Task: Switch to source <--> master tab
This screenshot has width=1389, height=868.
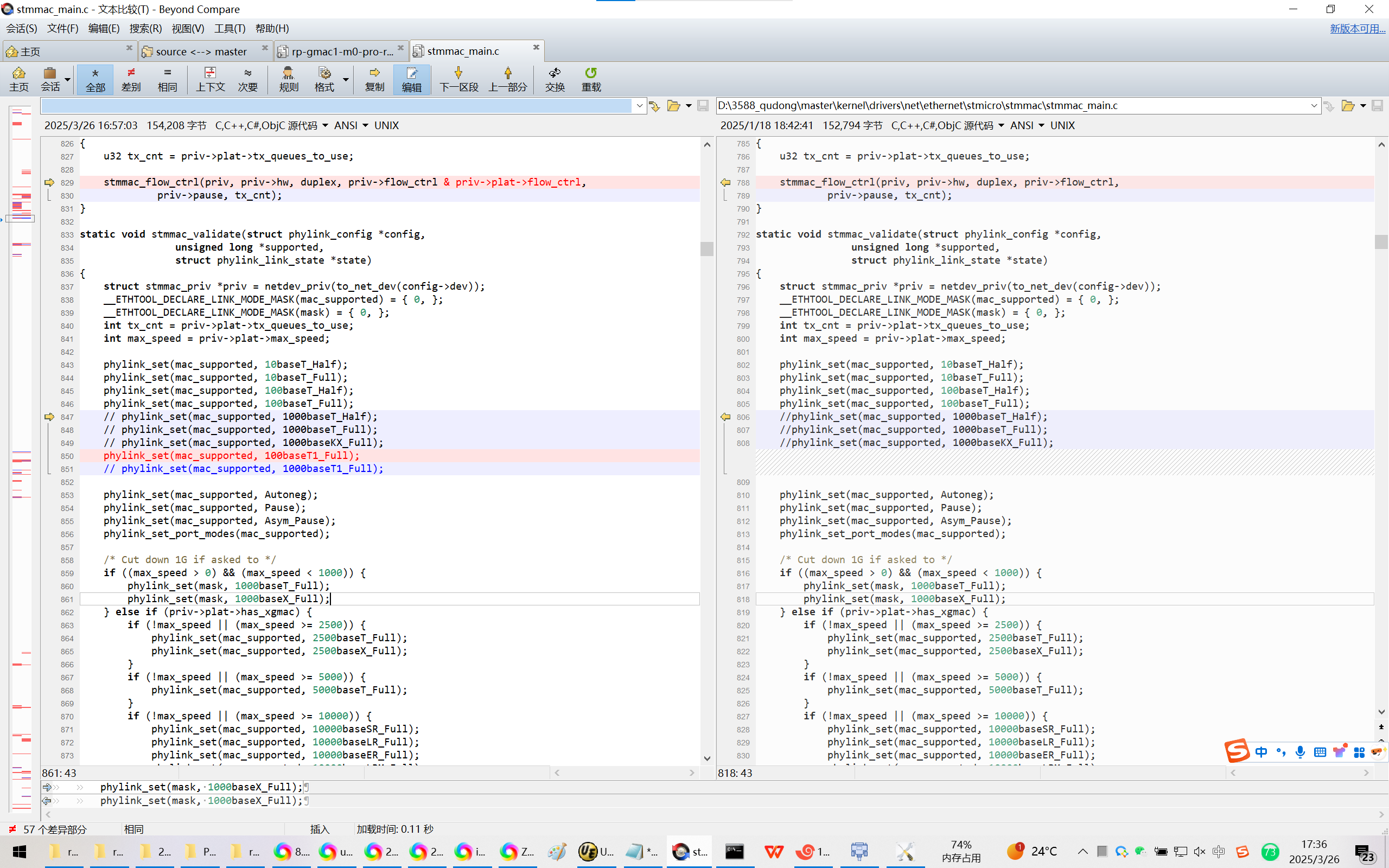Action: [x=201, y=52]
